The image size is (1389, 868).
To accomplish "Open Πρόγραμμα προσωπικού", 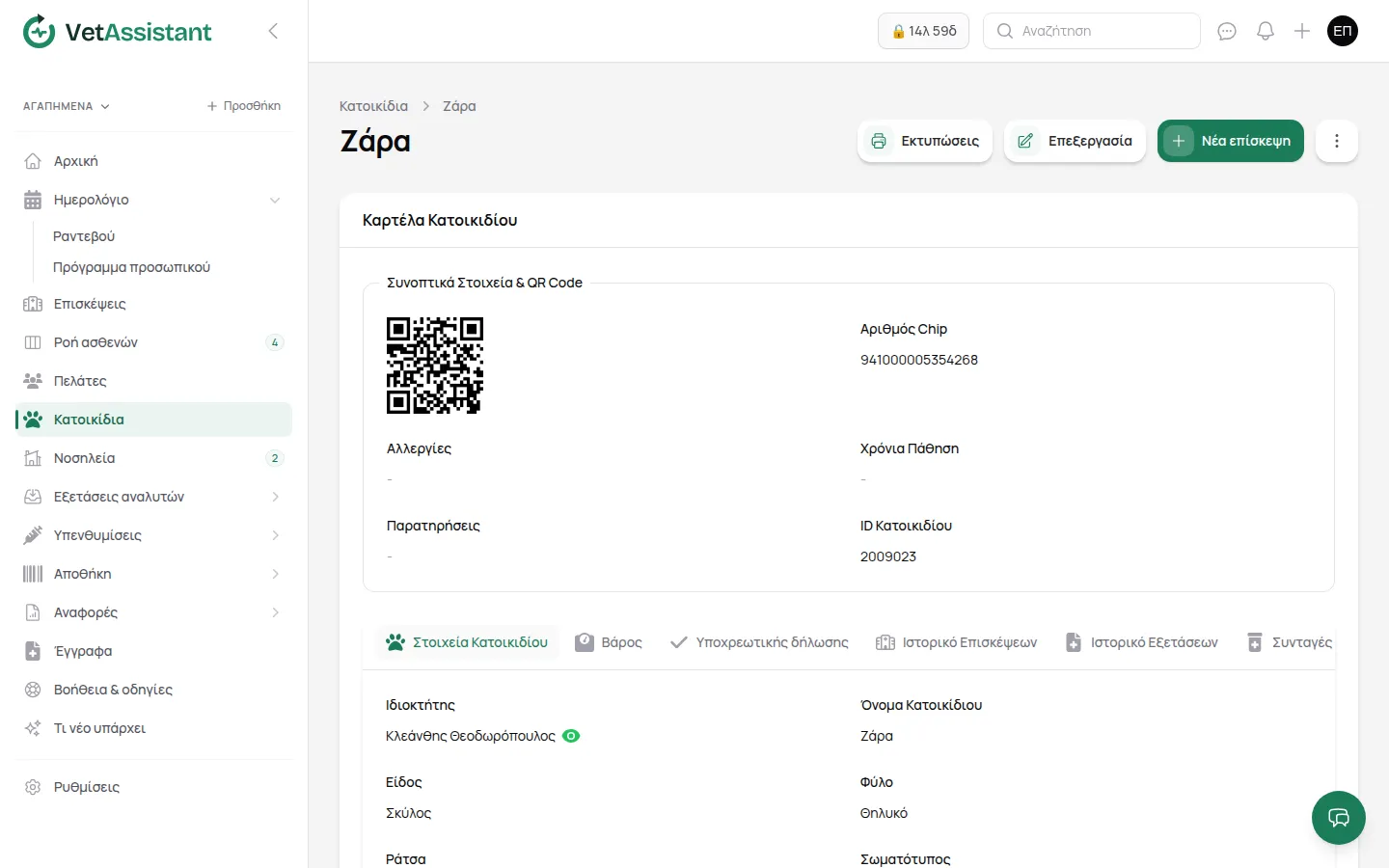I will pos(131,267).
